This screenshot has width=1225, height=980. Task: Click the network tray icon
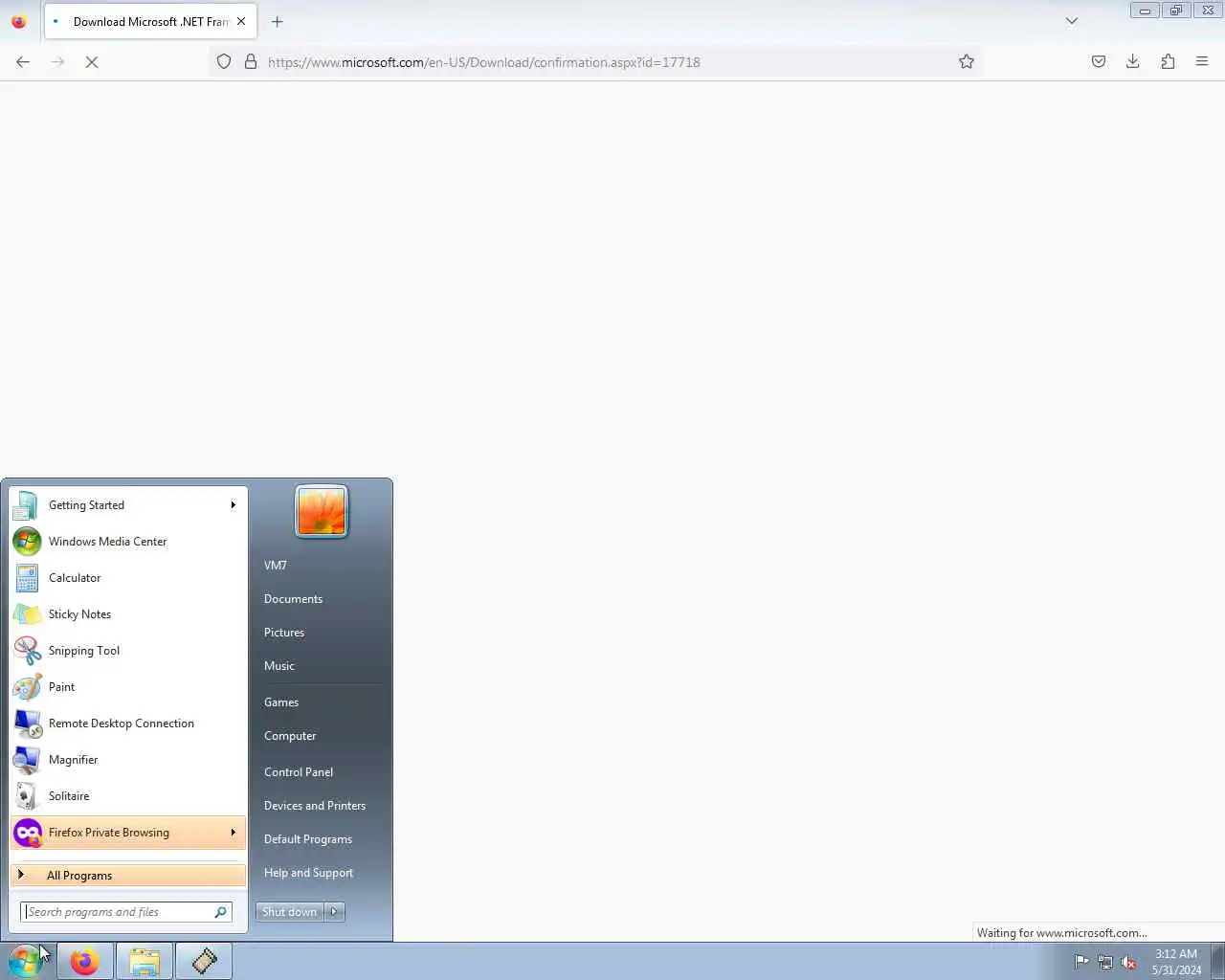coord(1105,962)
